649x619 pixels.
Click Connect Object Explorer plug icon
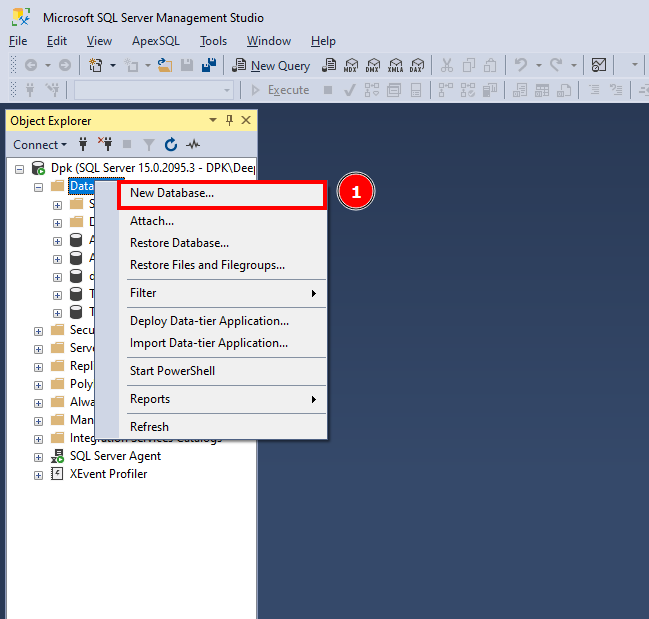click(x=83, y=144)
